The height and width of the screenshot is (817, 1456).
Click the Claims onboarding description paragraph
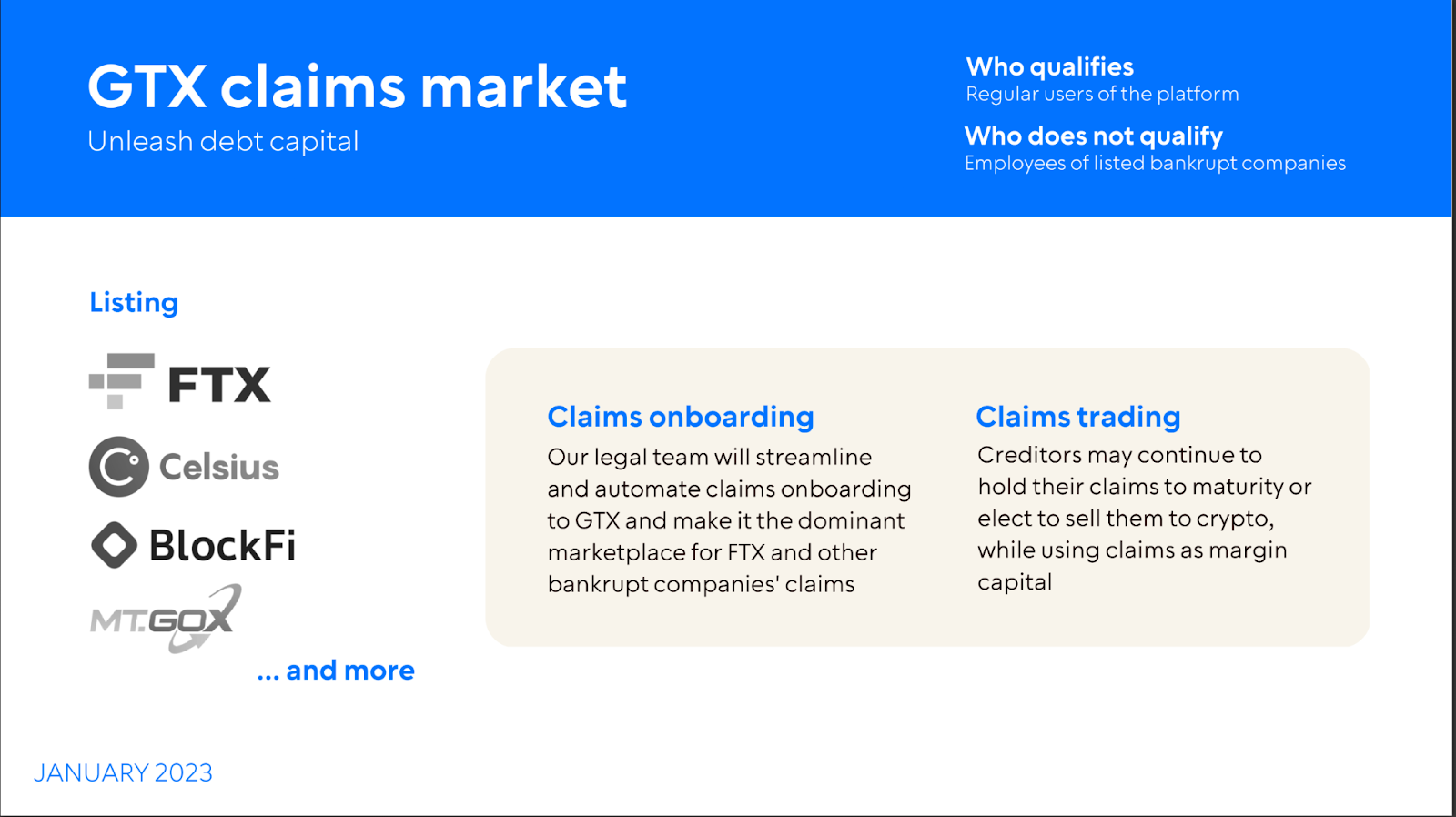[730, 520]
